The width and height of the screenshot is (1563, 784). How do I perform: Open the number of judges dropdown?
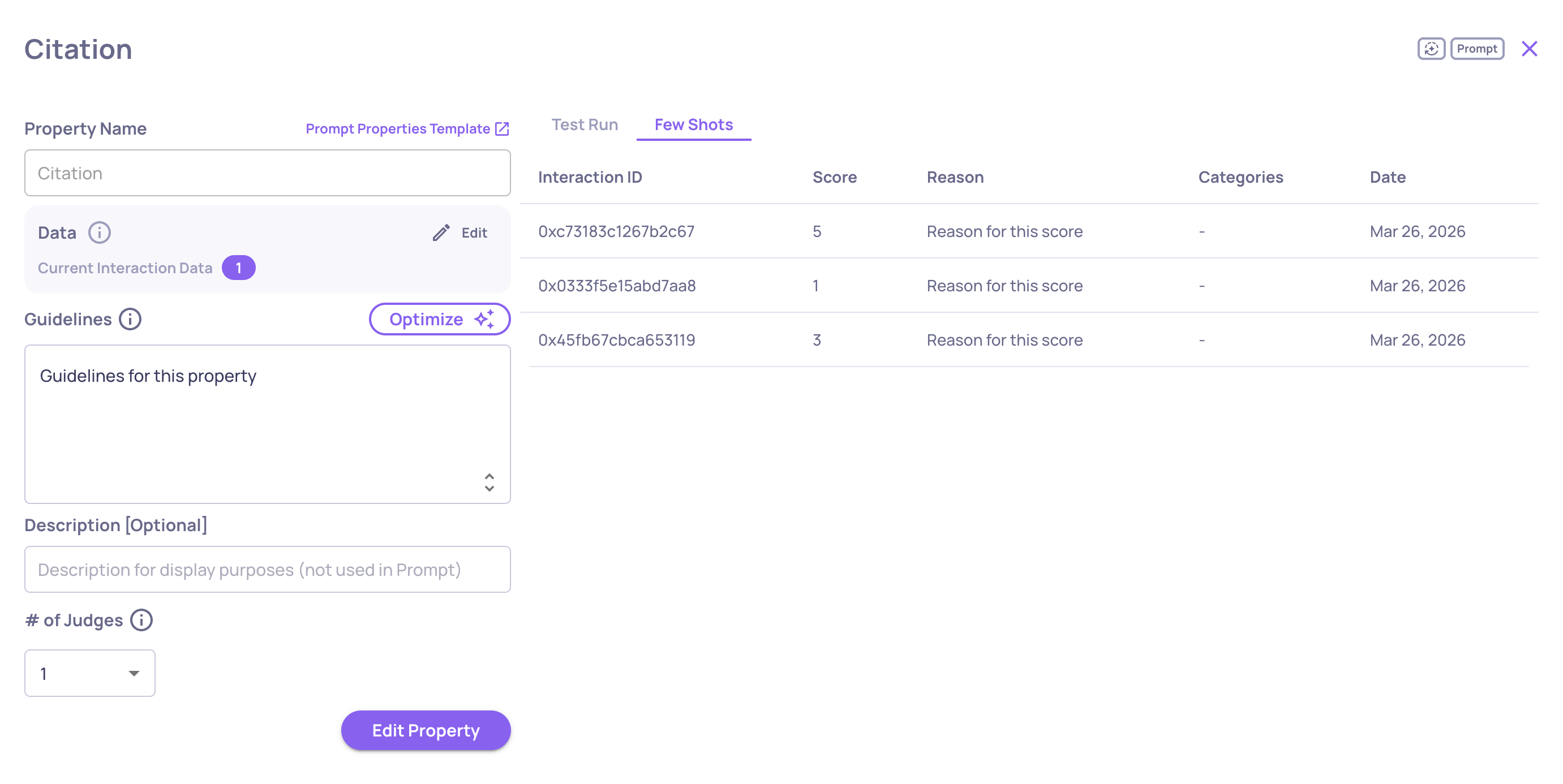[x=90, y=673]
